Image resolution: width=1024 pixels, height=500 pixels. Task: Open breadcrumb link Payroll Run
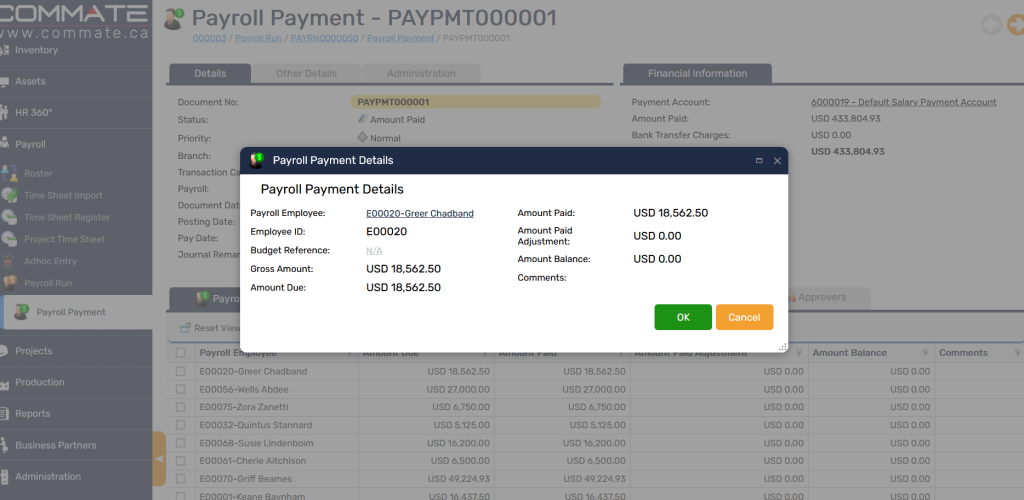[259, 39]
